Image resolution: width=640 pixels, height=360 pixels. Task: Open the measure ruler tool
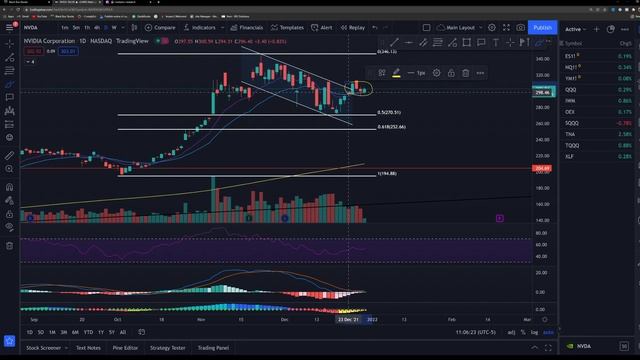(9, 155)
